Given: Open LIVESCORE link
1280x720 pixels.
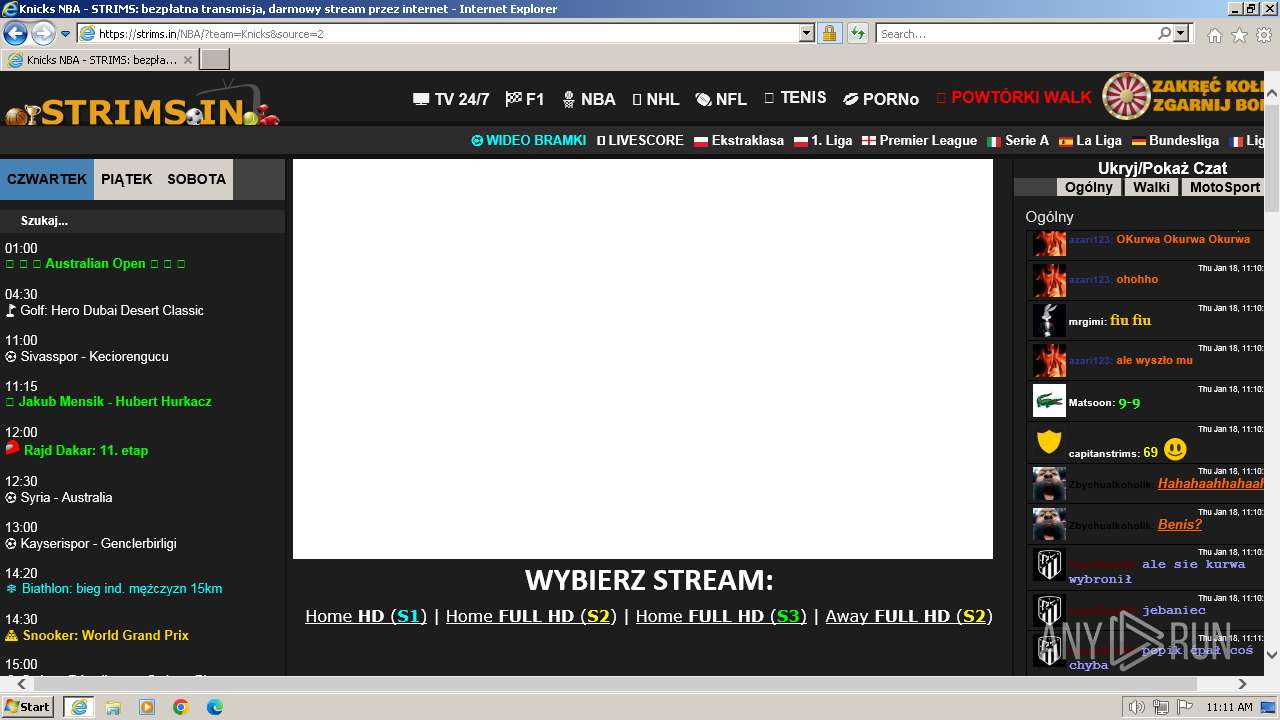Looking at the screenshot, I should pyautogui.click(x=640, y=140).
